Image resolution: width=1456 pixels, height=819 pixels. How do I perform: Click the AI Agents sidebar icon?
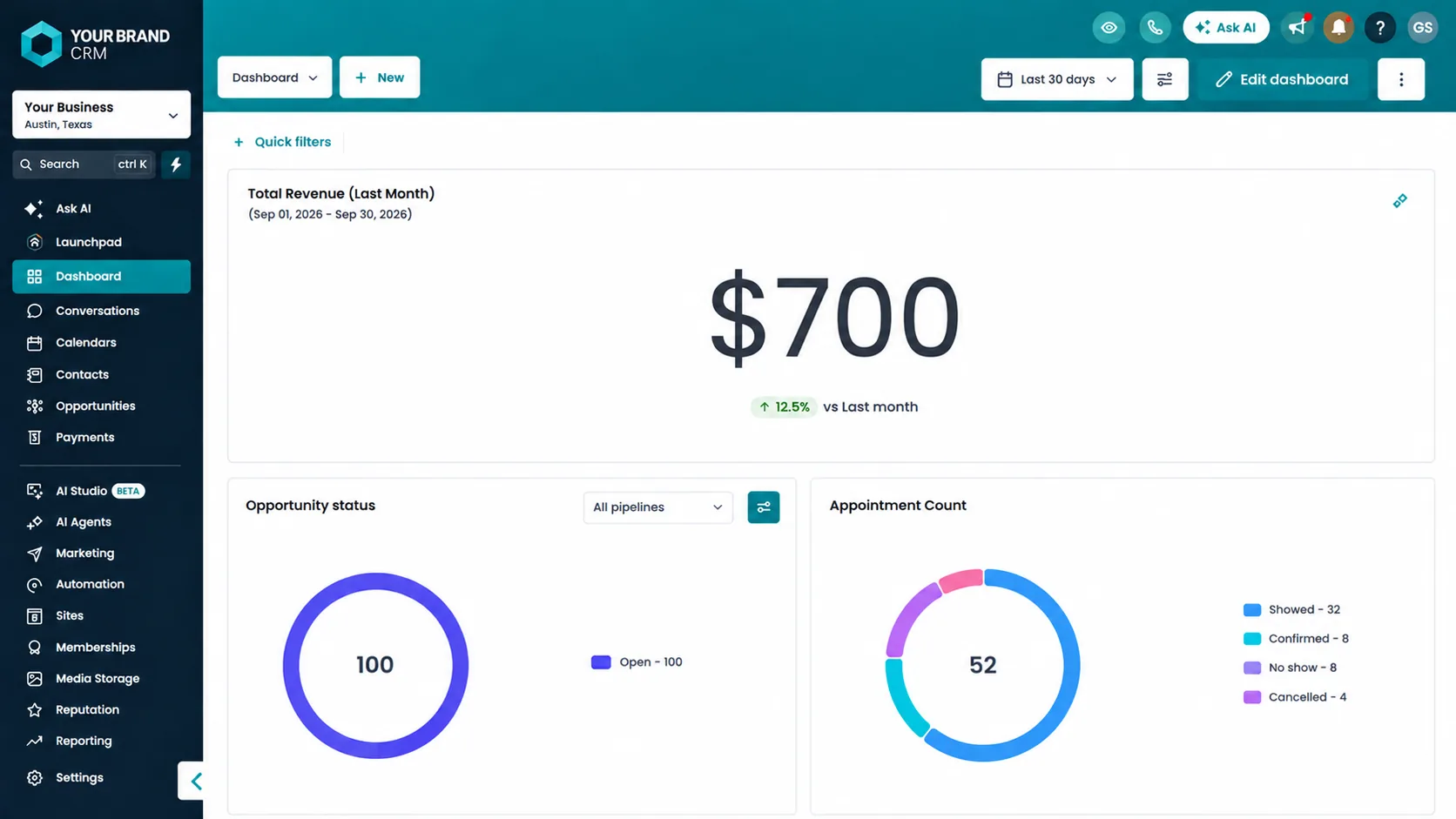coord(35,522)
